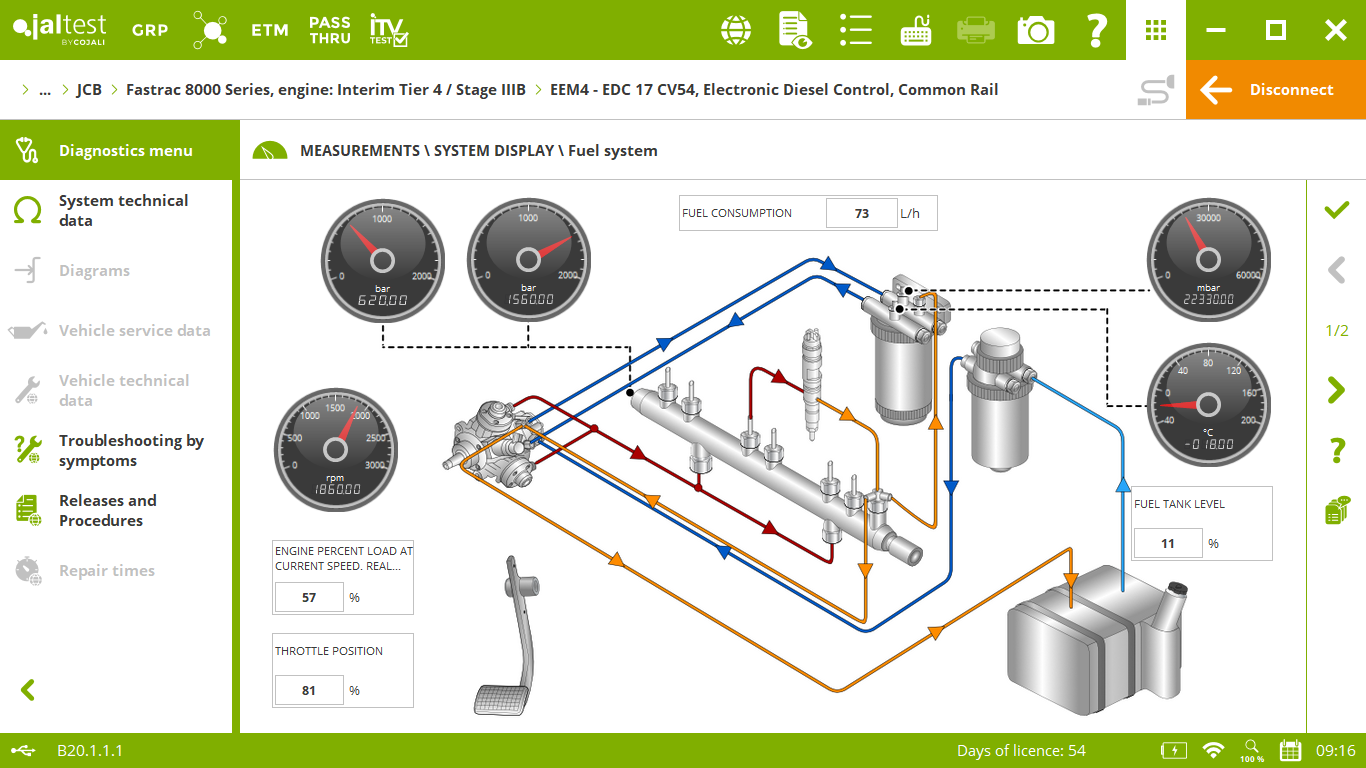Click the FUEL CONSUMPTION label

737,213
